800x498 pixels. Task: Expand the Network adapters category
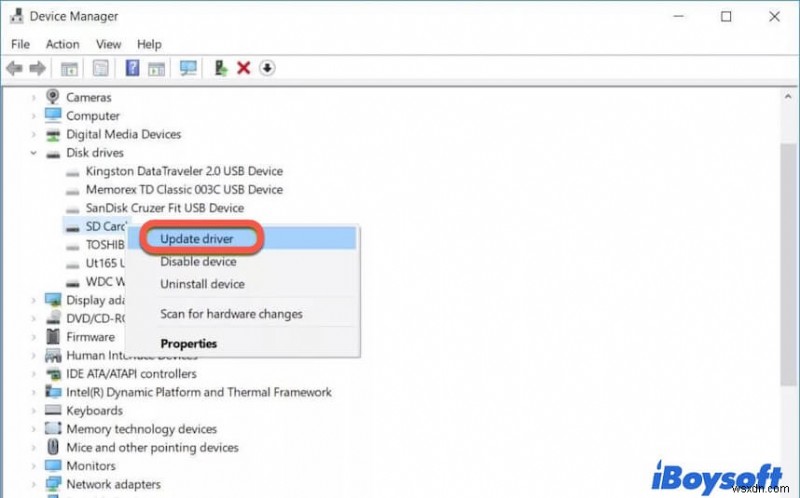point(34,484)
